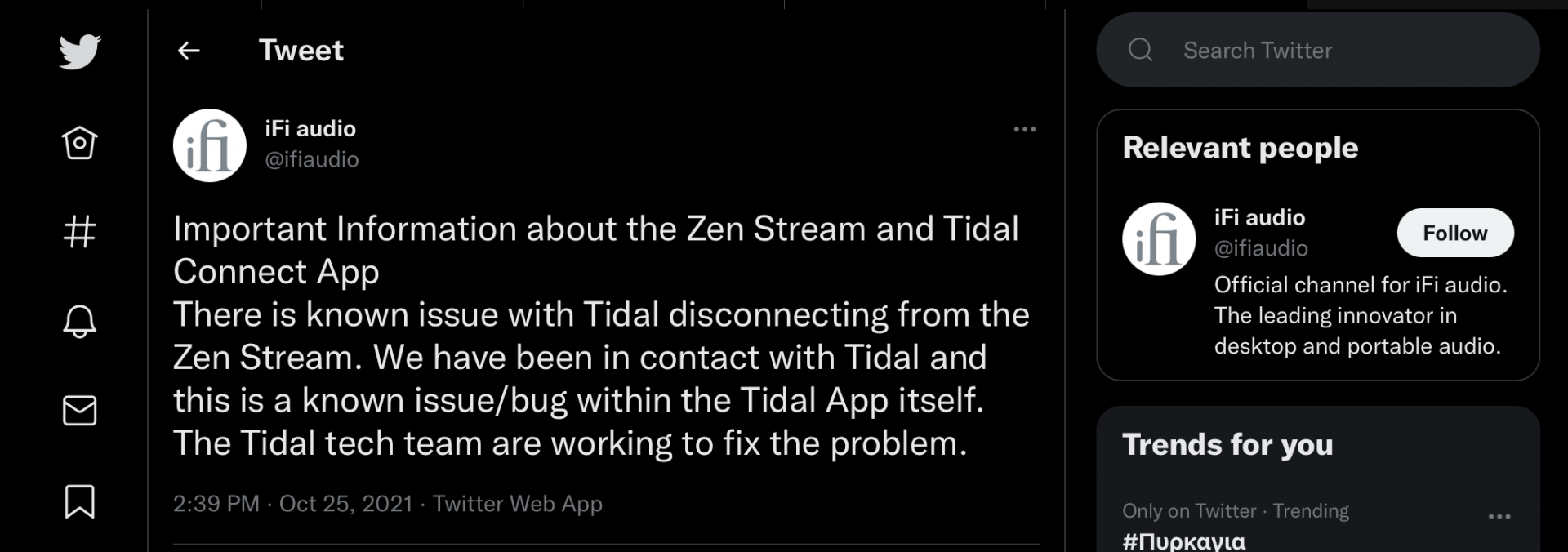Open the Messages envelope icon
1568x552 pixels.
(80, 410)
